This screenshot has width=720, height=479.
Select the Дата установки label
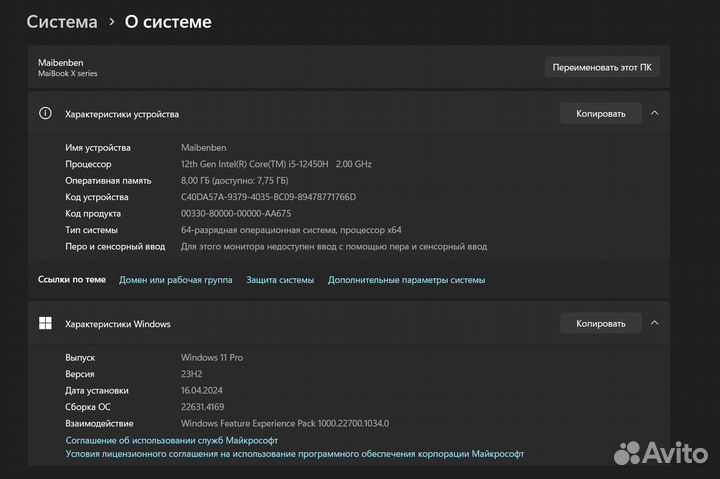coord(96,390)
